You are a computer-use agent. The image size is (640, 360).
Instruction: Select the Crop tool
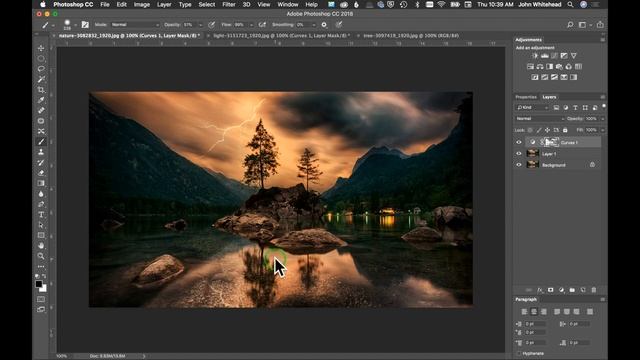coord(41,90)
